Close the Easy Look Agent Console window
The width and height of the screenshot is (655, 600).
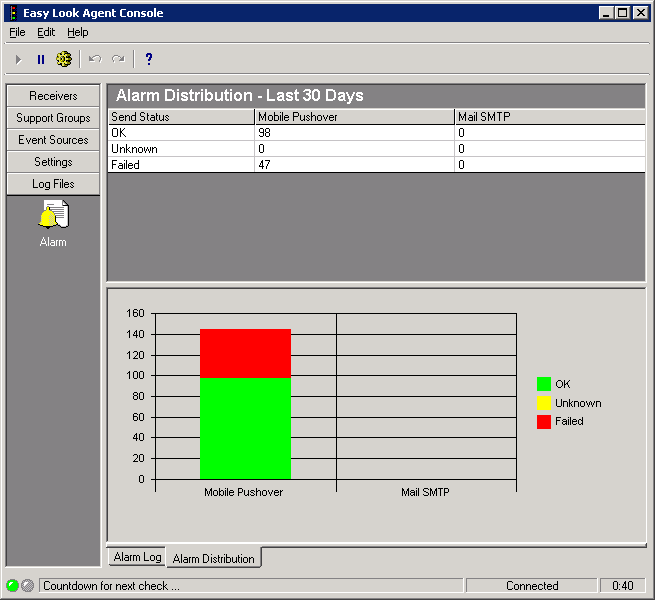(x=640, y=13)
